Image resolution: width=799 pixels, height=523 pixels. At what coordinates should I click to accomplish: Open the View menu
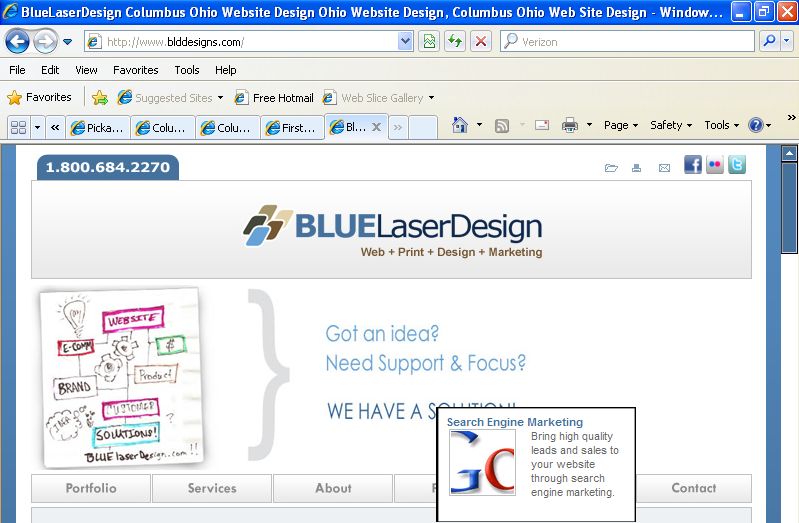click(x=86, y=70)
